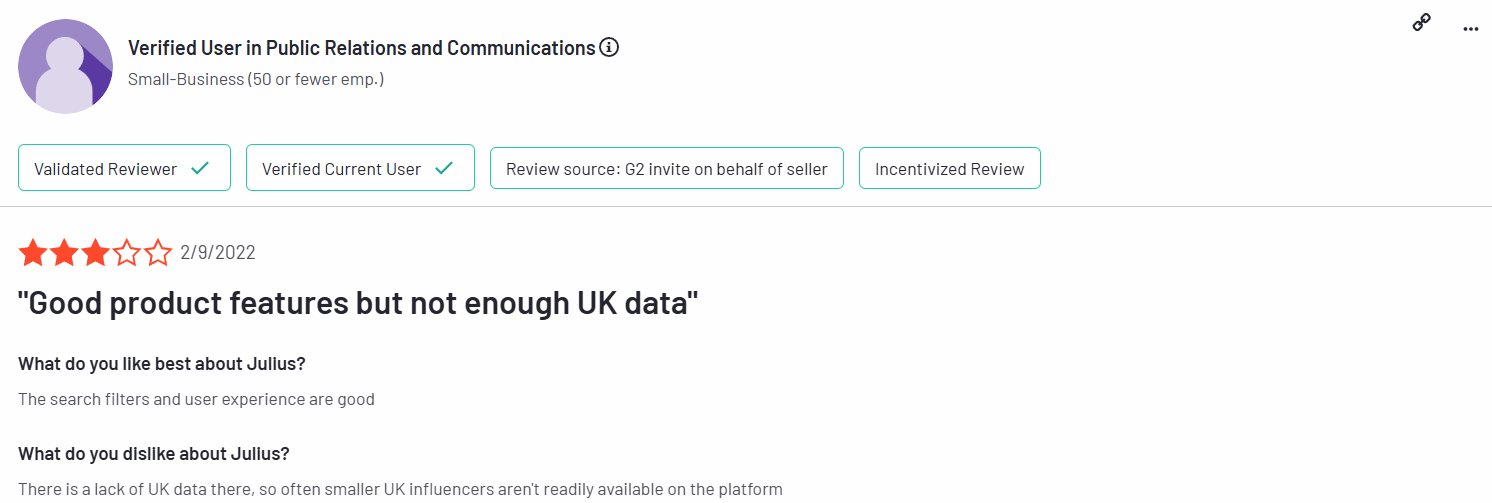Click the third filled star
1492x503 pixels.
pos(95,253)
